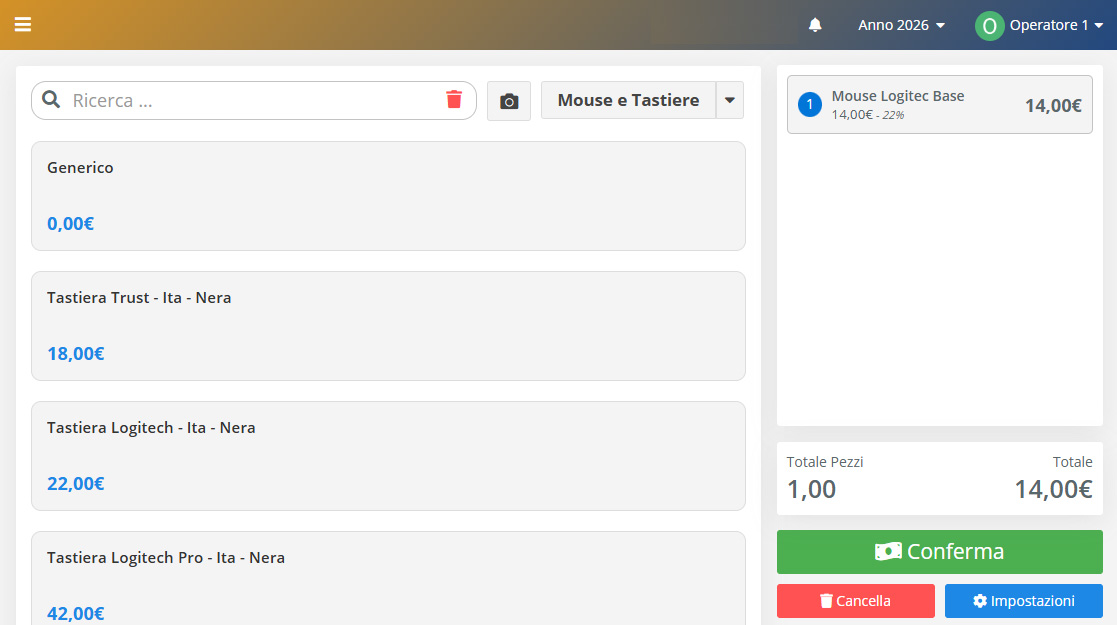The image size is (1117, 625).
Task: Expand the Anno 2026 year dropdown
Action: click(901, 25)
